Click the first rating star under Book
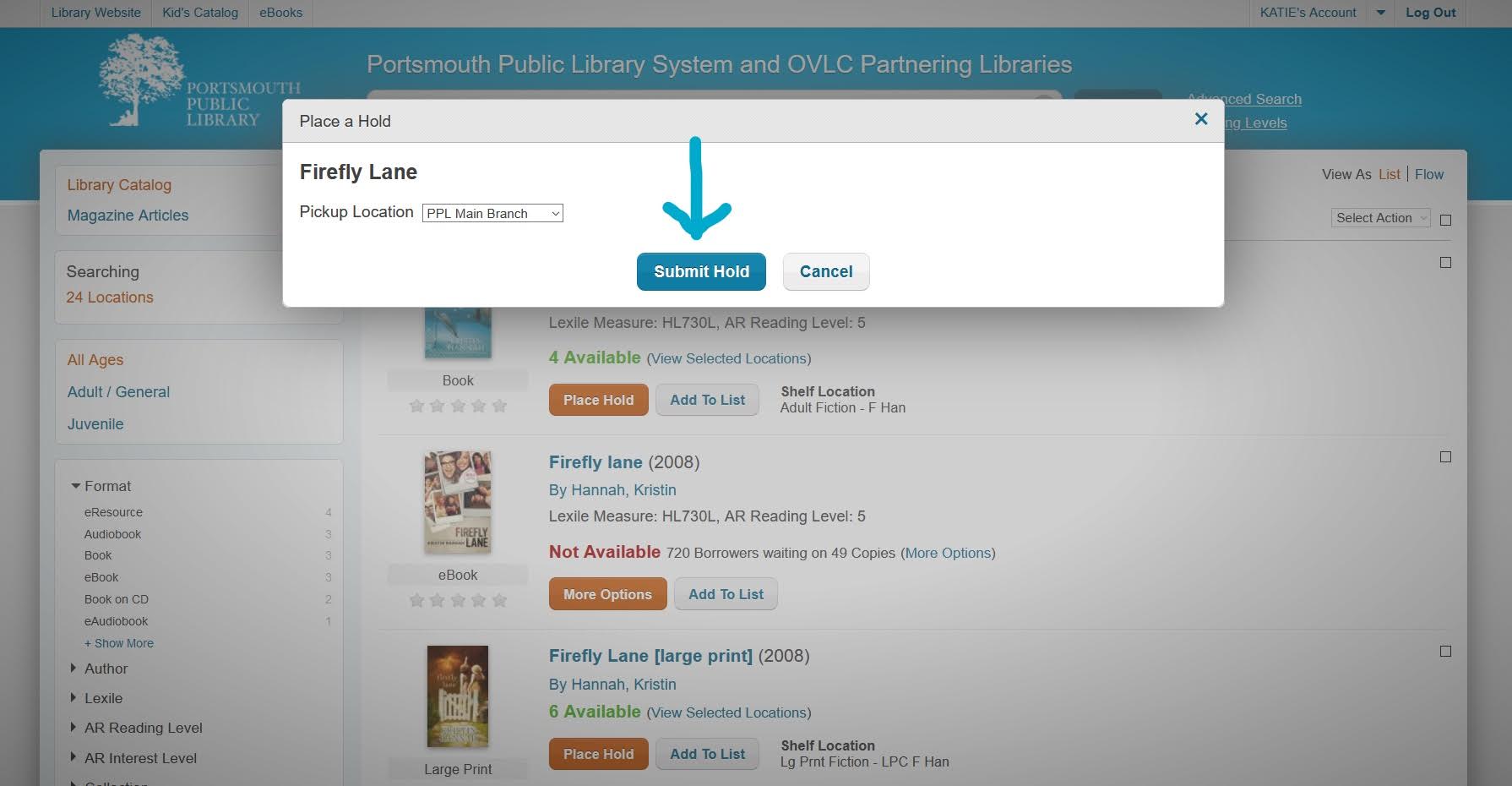 pyautogui.click(x=416, y=407)
